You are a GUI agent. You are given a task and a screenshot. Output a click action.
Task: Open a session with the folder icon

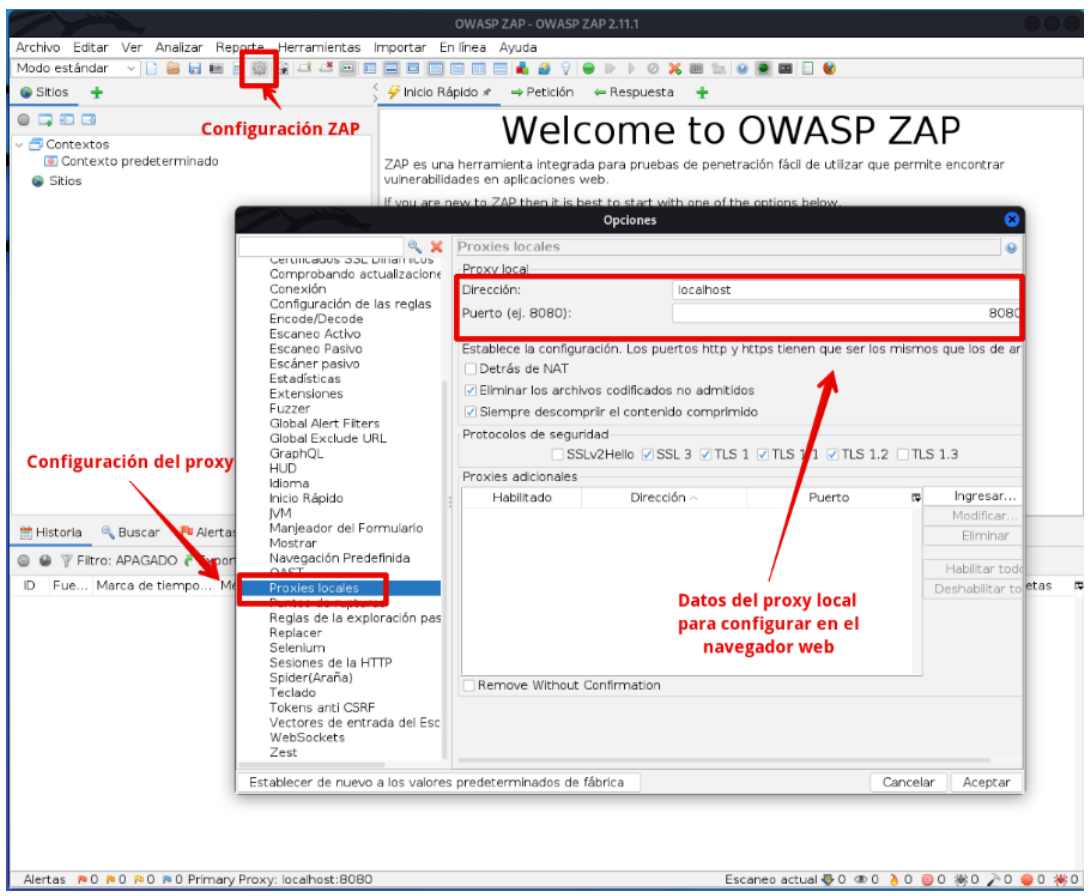[173, 68]
